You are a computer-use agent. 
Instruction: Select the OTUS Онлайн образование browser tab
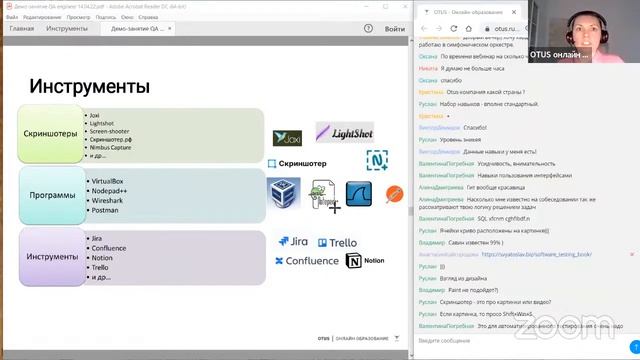click(x=469, y=12)
